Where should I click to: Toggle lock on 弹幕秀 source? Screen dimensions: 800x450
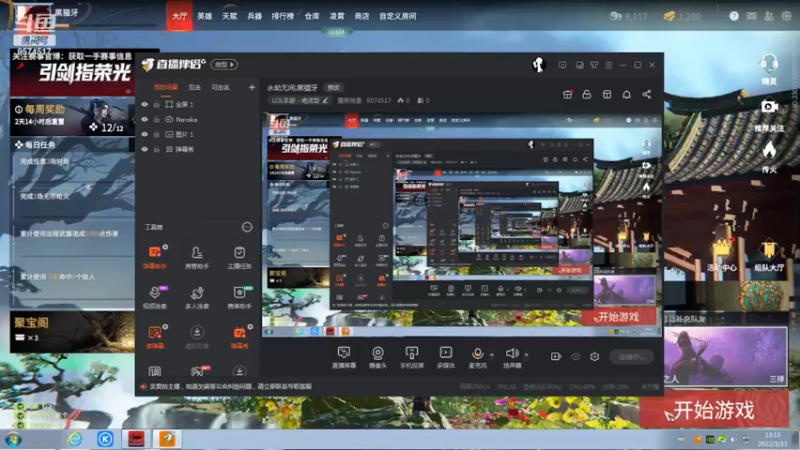pos(157,149)
